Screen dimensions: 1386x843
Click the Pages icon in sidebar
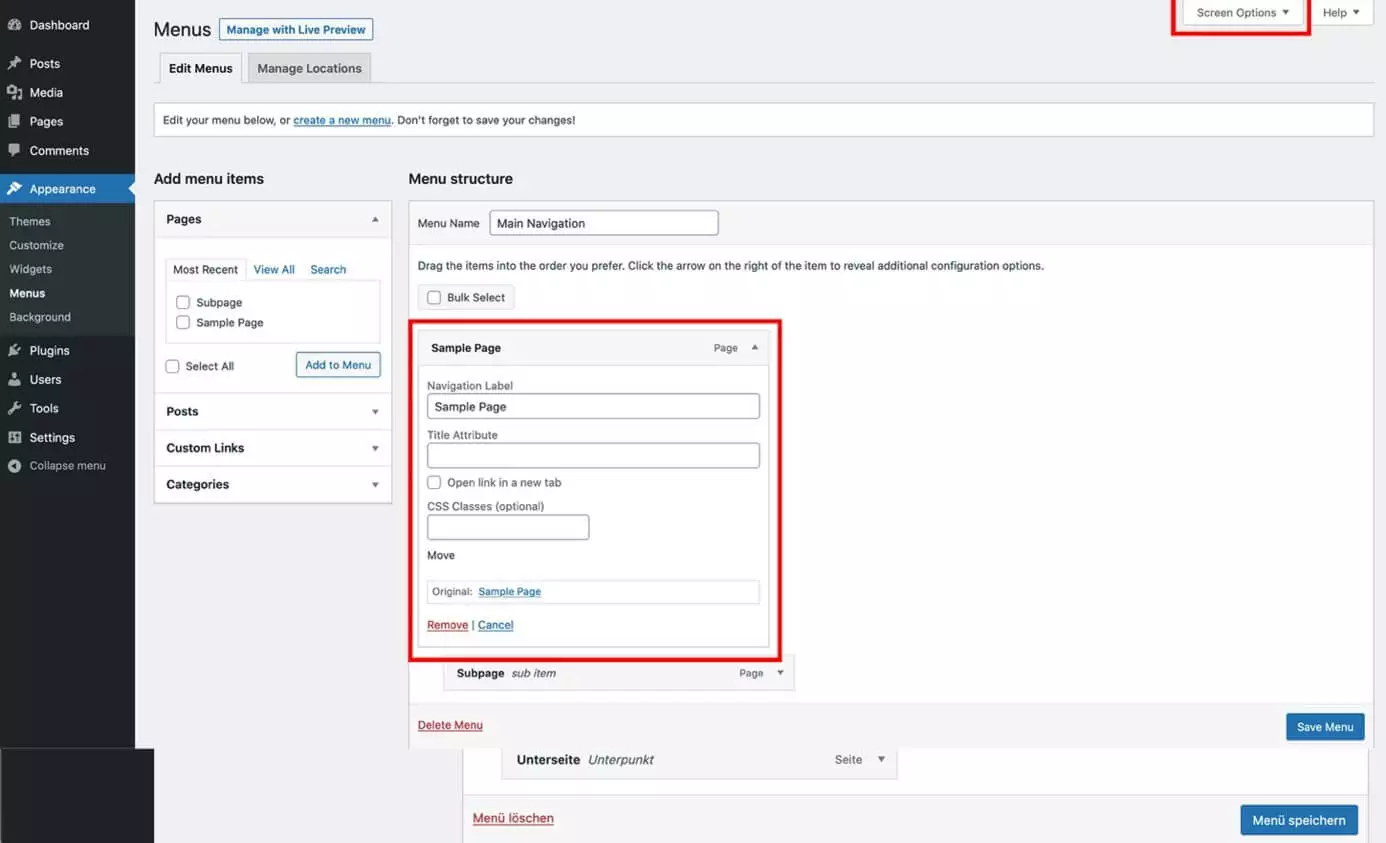pyautogui.click(x=14, y=121)
